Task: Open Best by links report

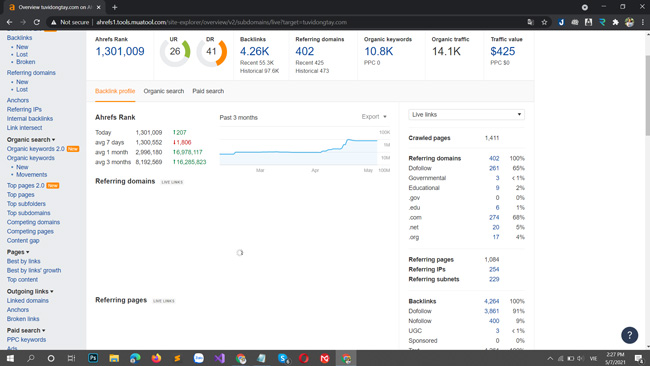Action: [24, 261]
